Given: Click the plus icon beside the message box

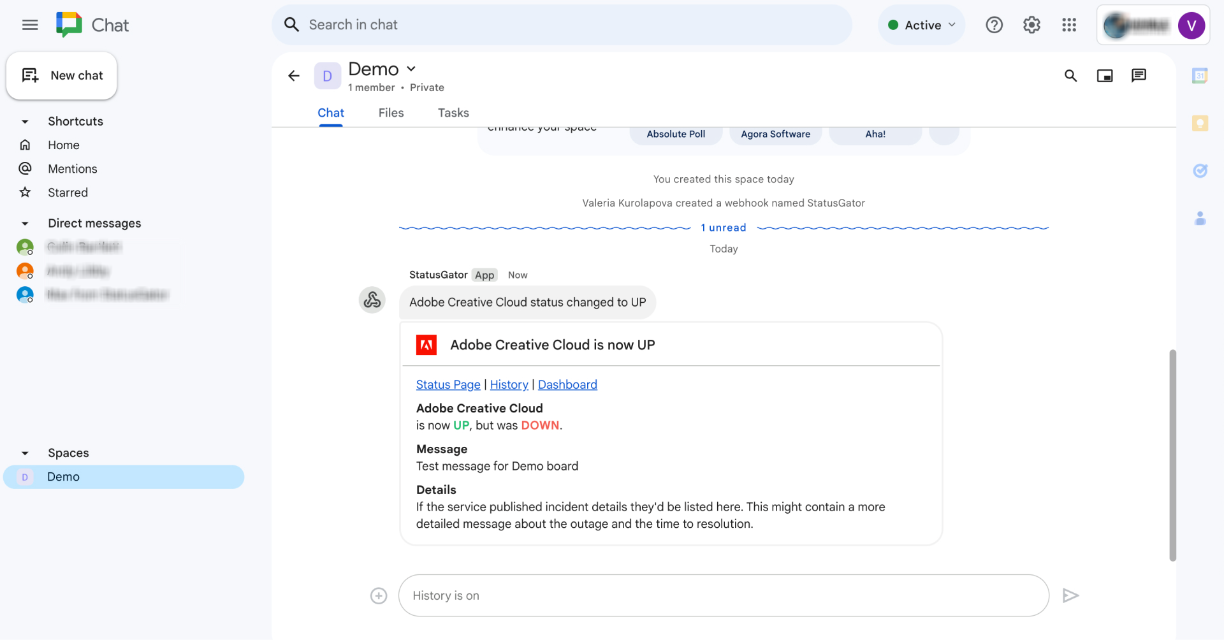Looking at the screenshot, I should click(378, 595).
